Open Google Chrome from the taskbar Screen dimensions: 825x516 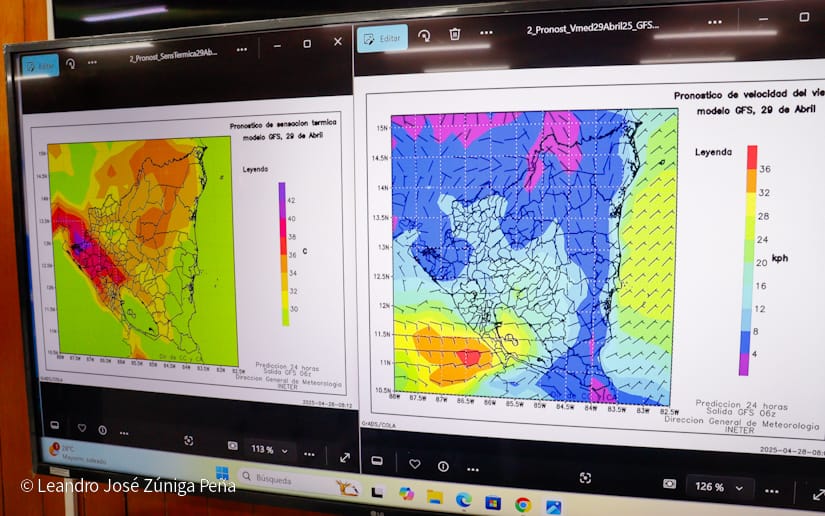[x=523, y=504]
